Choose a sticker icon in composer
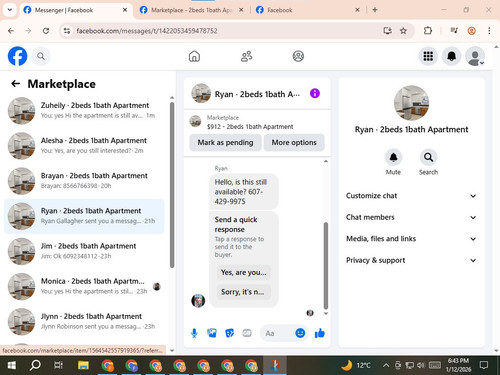The image size is (500, 375). pyautogui.click(x=229, y=333)
